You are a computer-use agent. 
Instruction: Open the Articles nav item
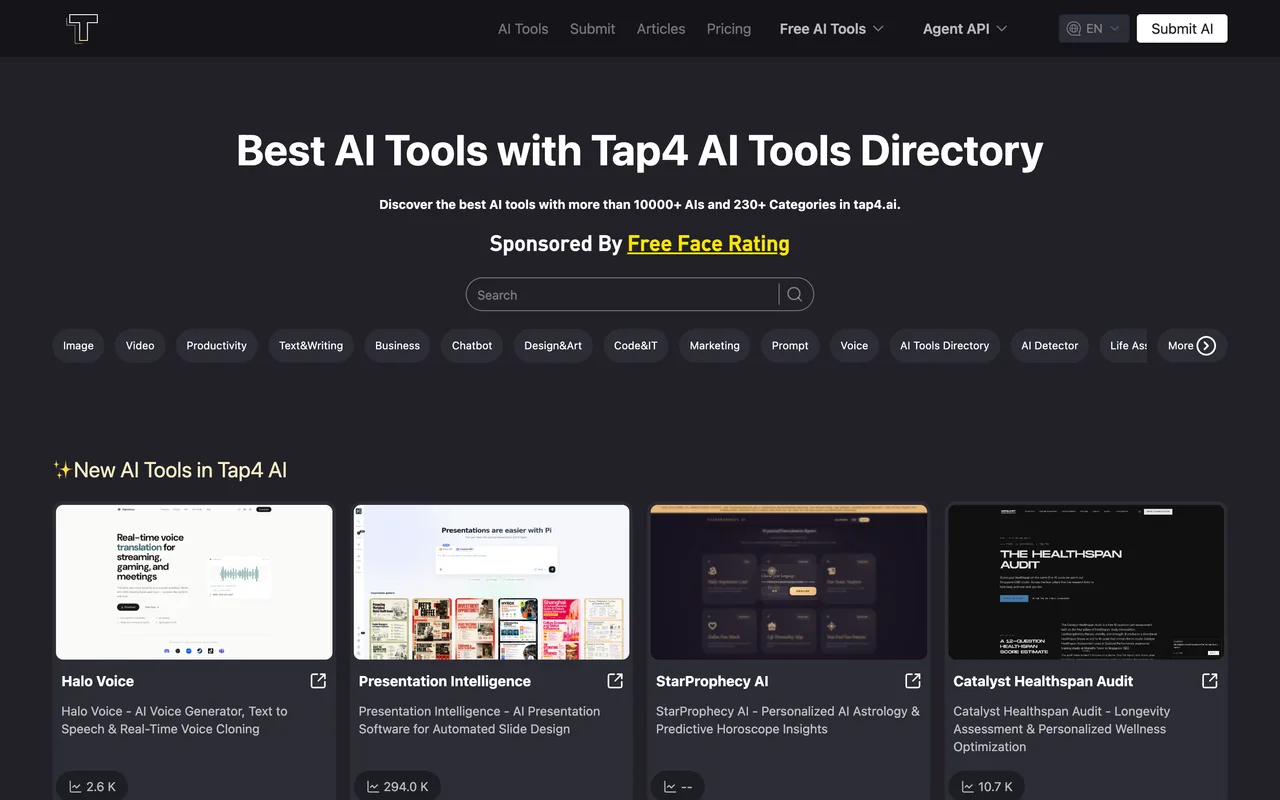[x=661, y=29]
